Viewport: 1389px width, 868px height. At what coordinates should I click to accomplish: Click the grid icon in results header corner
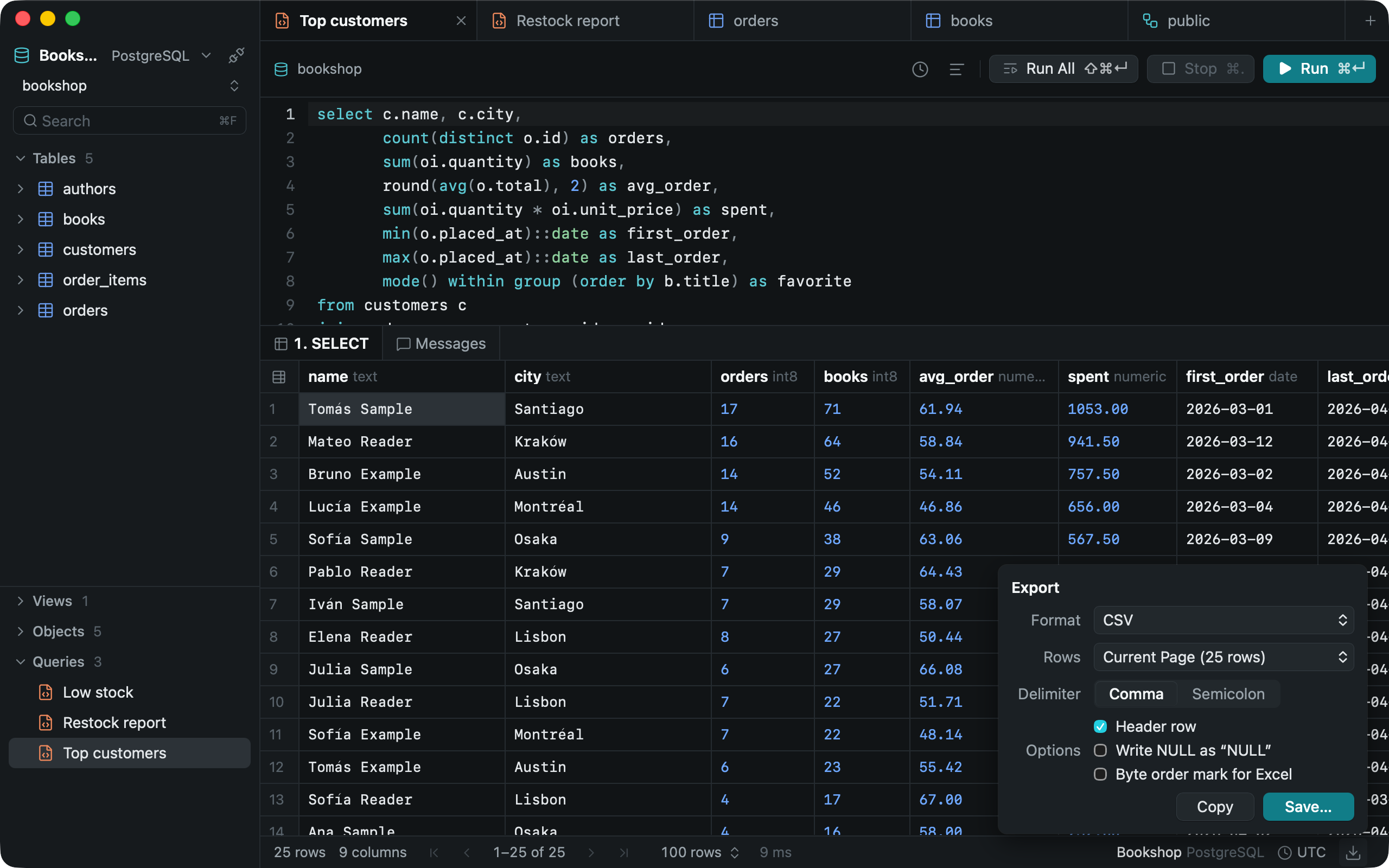[x=279, y=376]
